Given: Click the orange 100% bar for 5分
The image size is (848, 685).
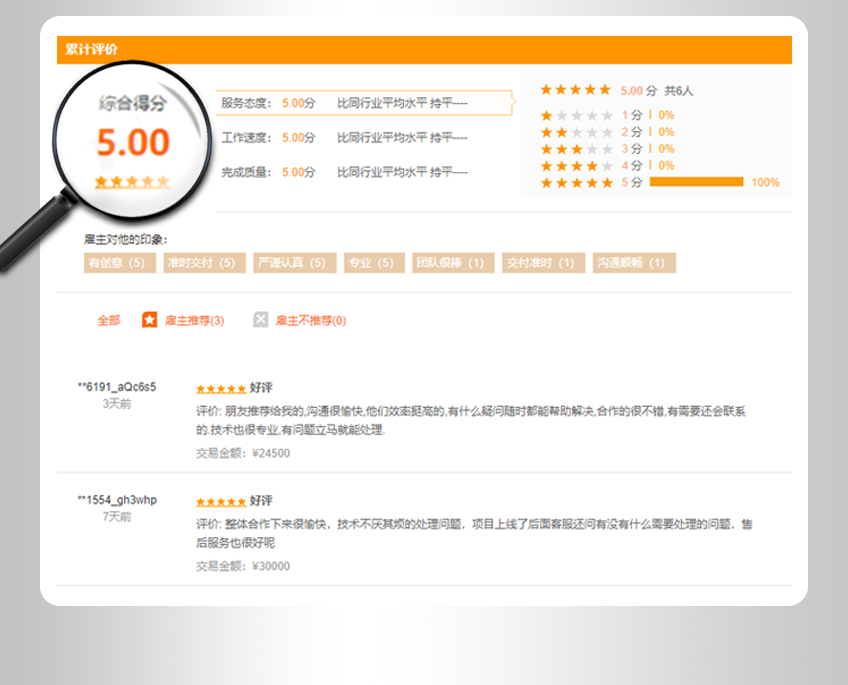Looking at the screenshot, I should click(x=696, y=182).
